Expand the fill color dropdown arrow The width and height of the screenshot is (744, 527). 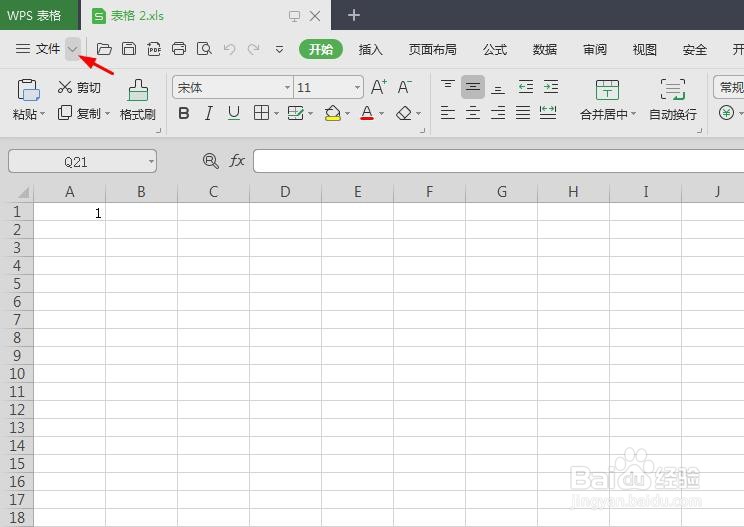(x=347, y=113)
